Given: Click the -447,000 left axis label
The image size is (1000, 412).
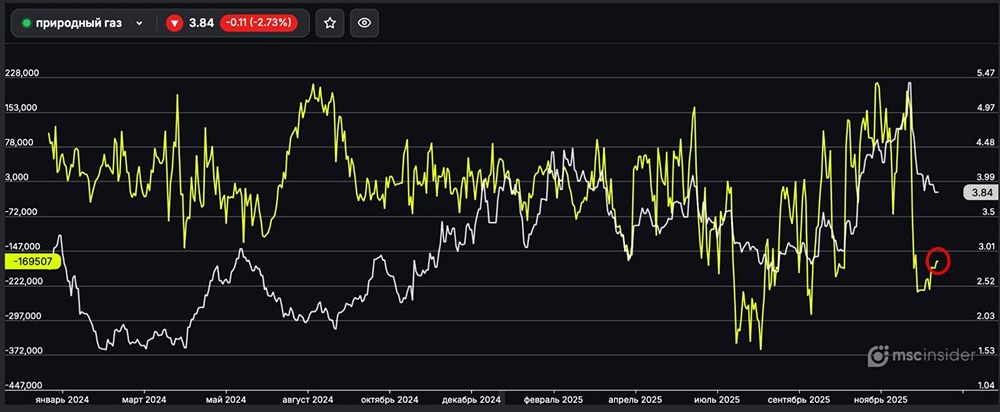Looking at the screenshot, I should tap(22, 386).
